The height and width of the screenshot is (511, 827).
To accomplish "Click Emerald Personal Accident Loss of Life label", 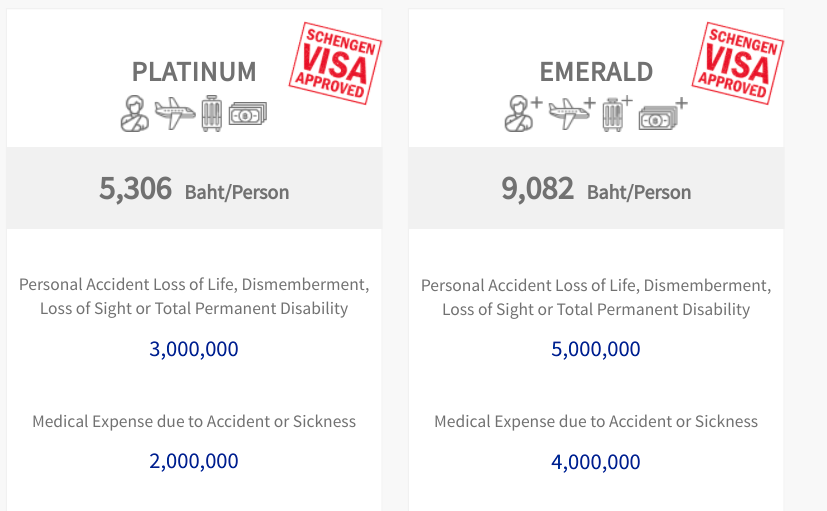I will (x=596, y=297).
